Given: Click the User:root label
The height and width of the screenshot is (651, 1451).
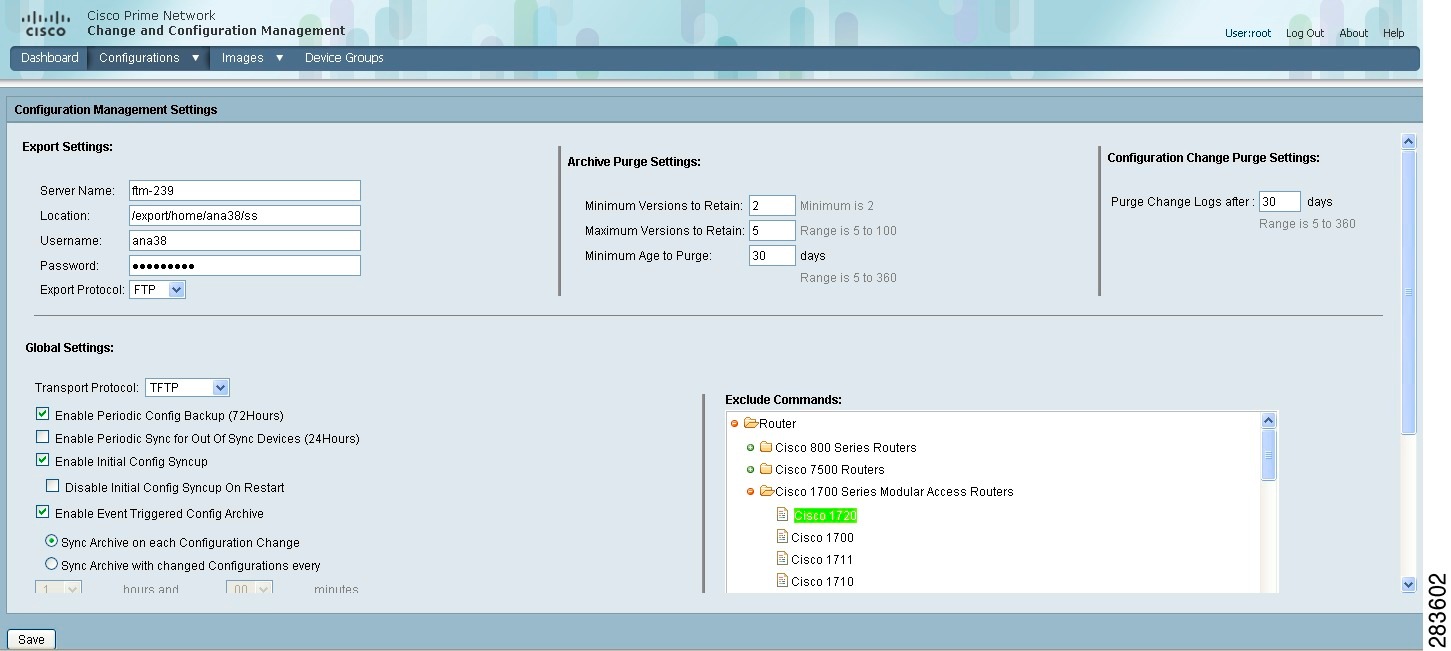Looking at the screenshot, I should [x=1248, y=33].
